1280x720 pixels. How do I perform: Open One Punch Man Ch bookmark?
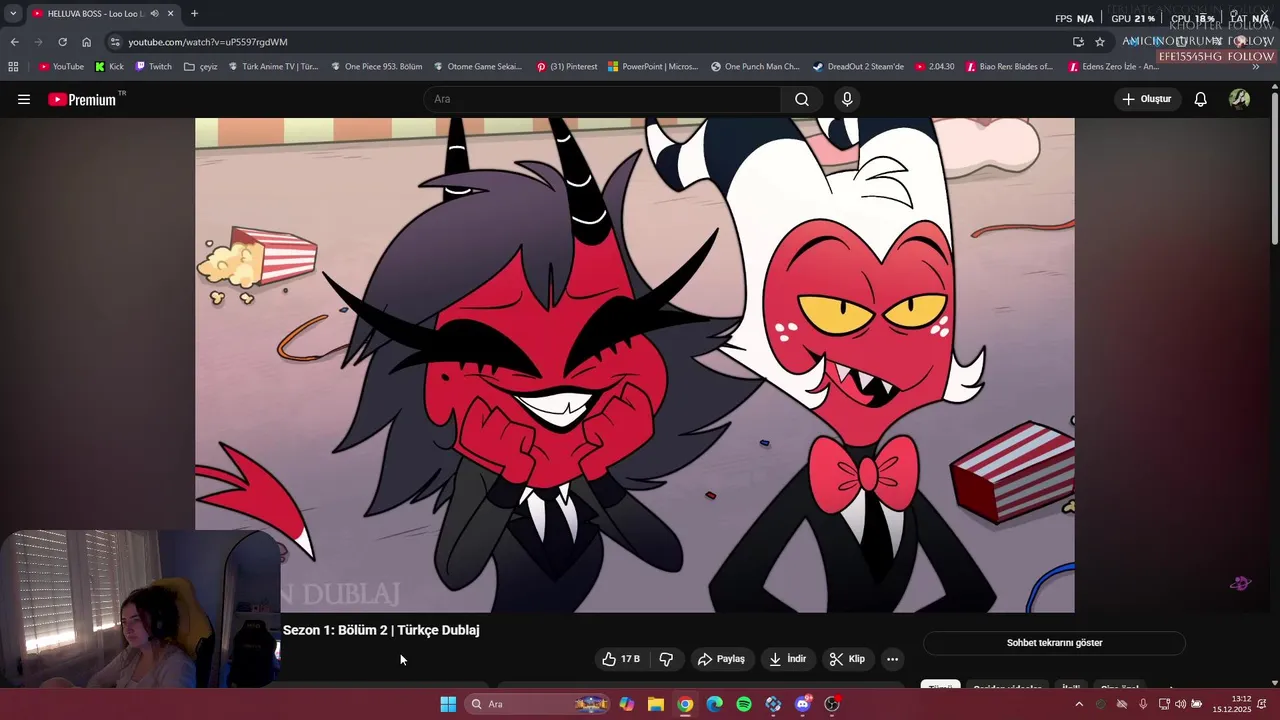pos(755,67)
